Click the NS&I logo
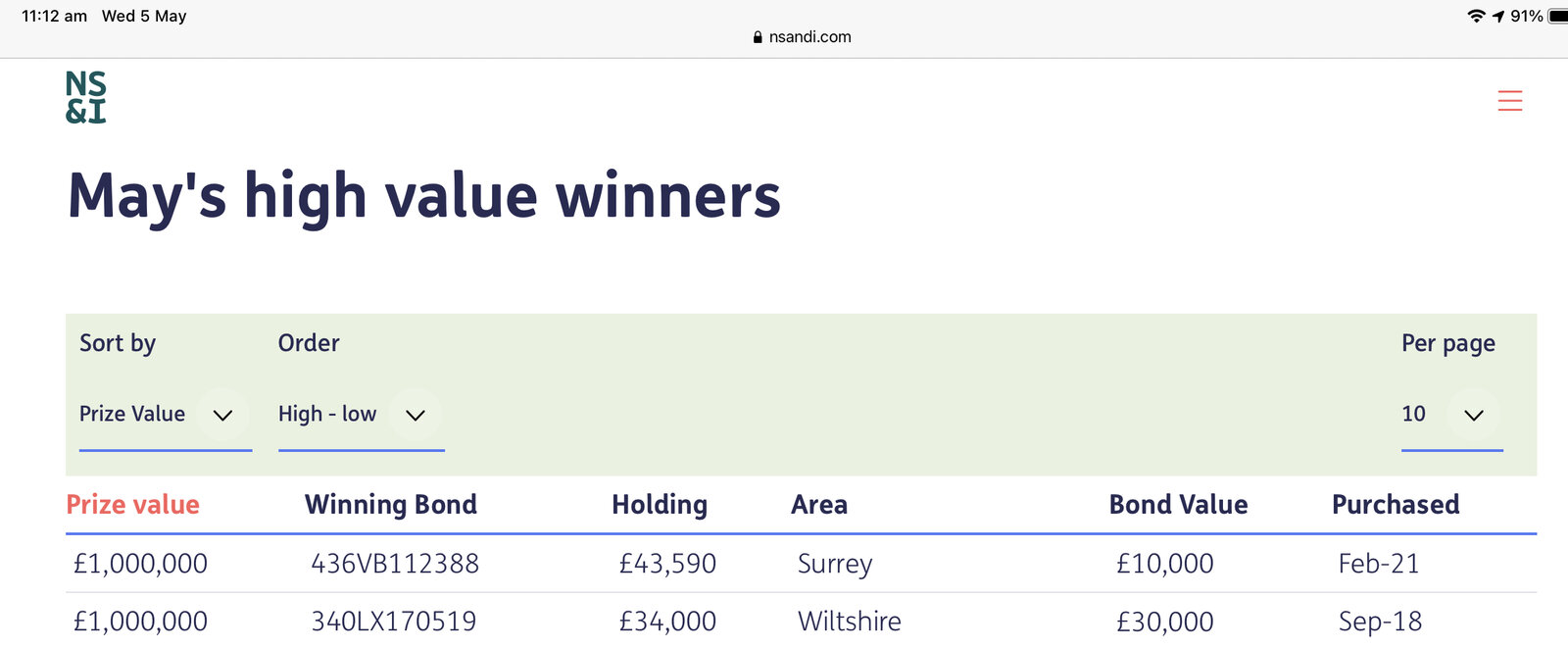Image resolution: width=1568 pixels, height=648 pixels. (x=86, y=97)
